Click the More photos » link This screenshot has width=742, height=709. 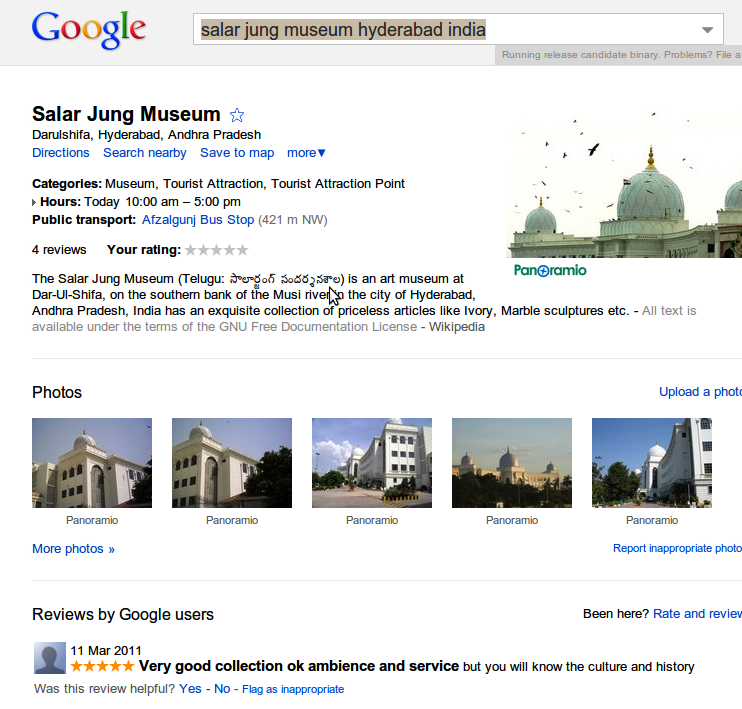73,549
